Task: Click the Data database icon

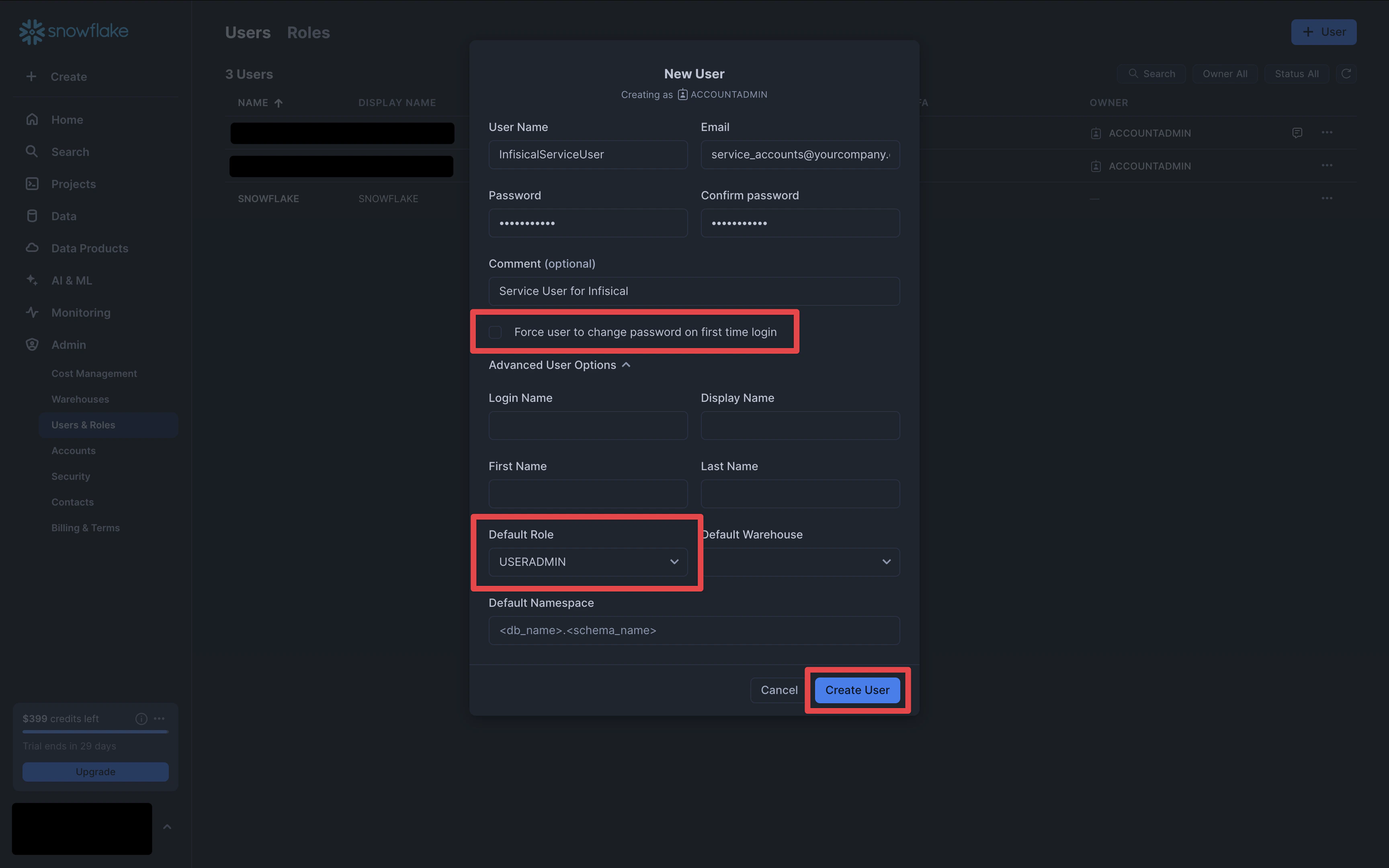Action: tap(32, 216)
